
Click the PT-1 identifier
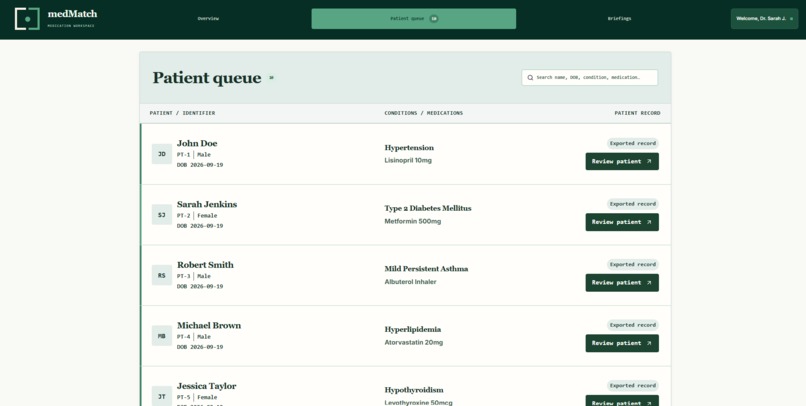pyautogui.click(x=184, y=155)
